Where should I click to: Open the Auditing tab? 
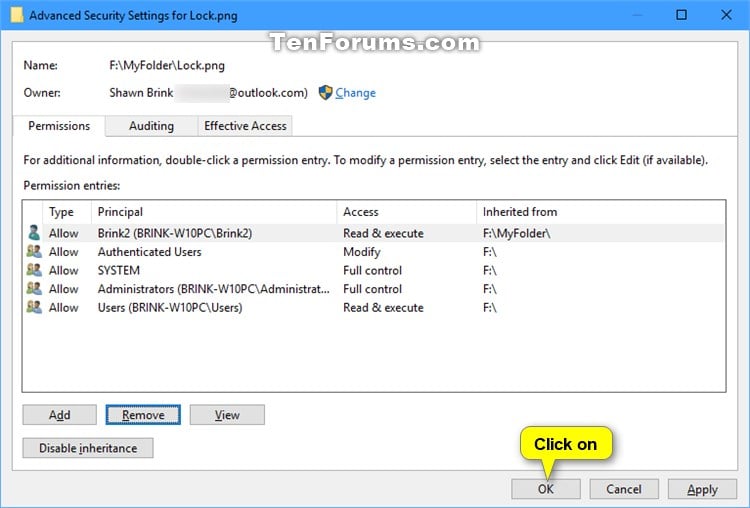coord(151,126)
